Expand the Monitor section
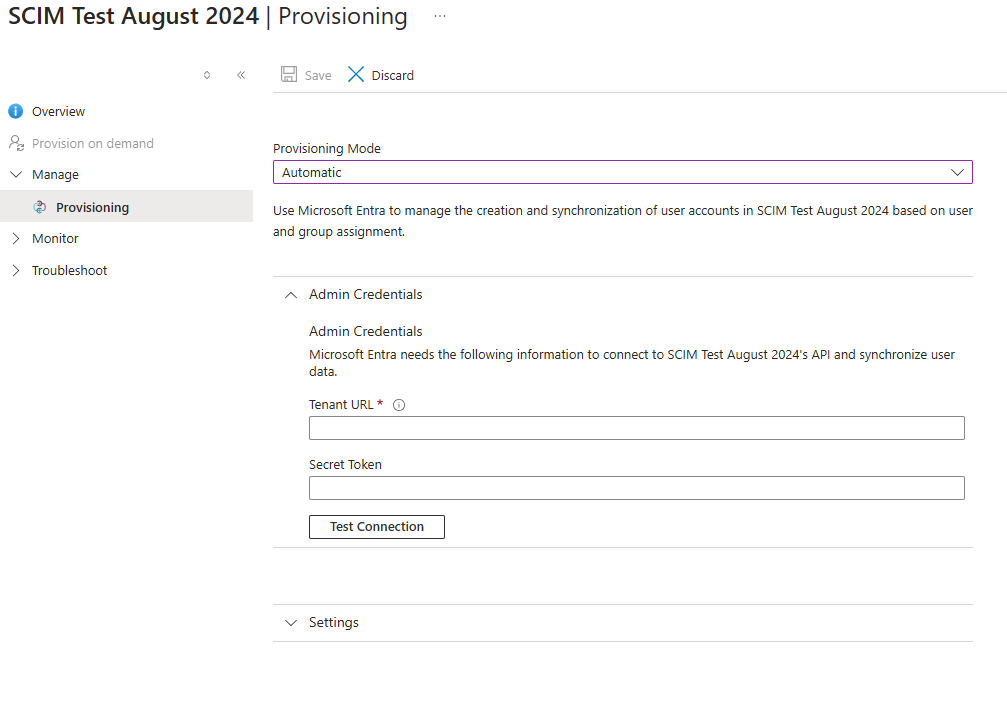The height and width of the screenshot is (717, 1007). coord(15,238)
